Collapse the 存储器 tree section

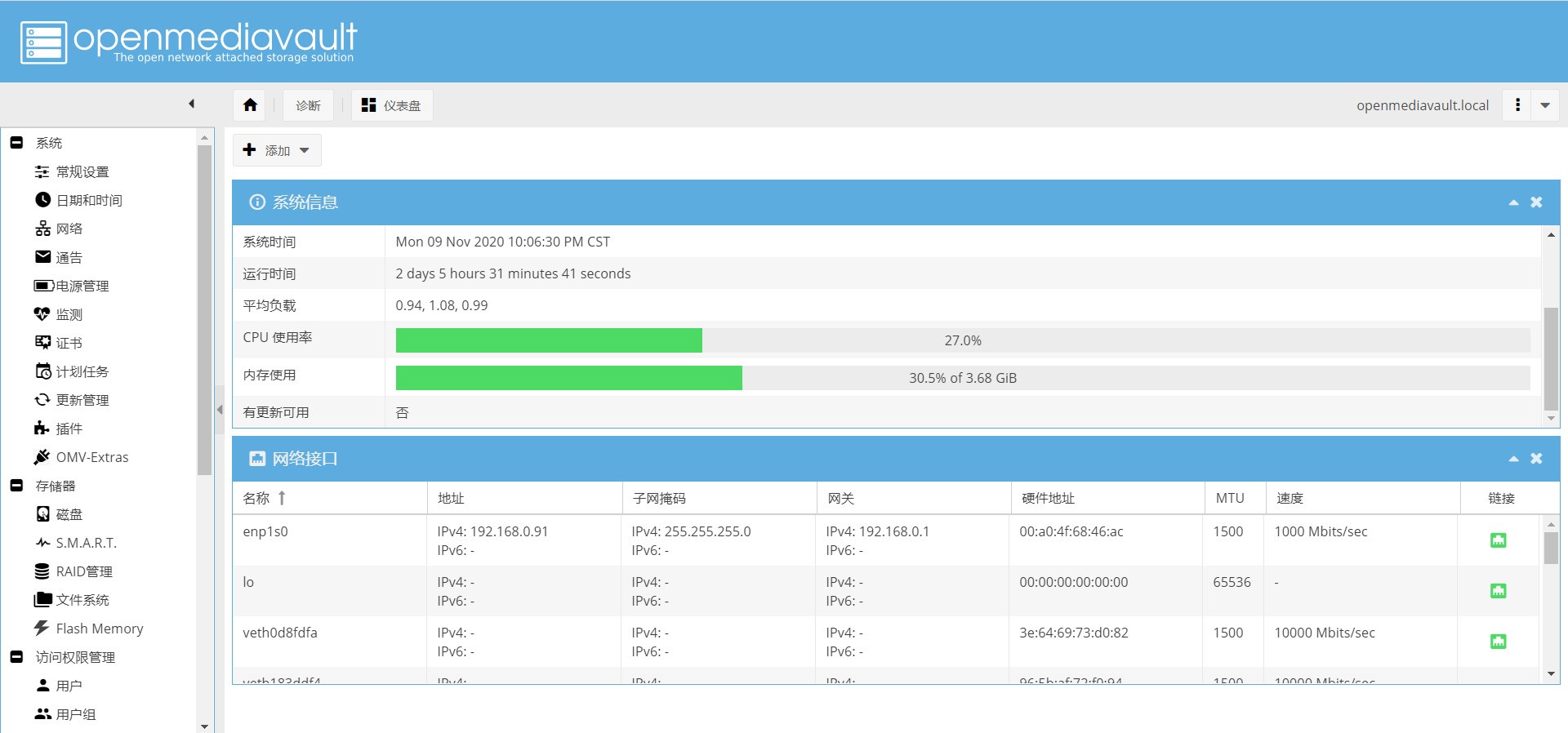coord(16,486)
